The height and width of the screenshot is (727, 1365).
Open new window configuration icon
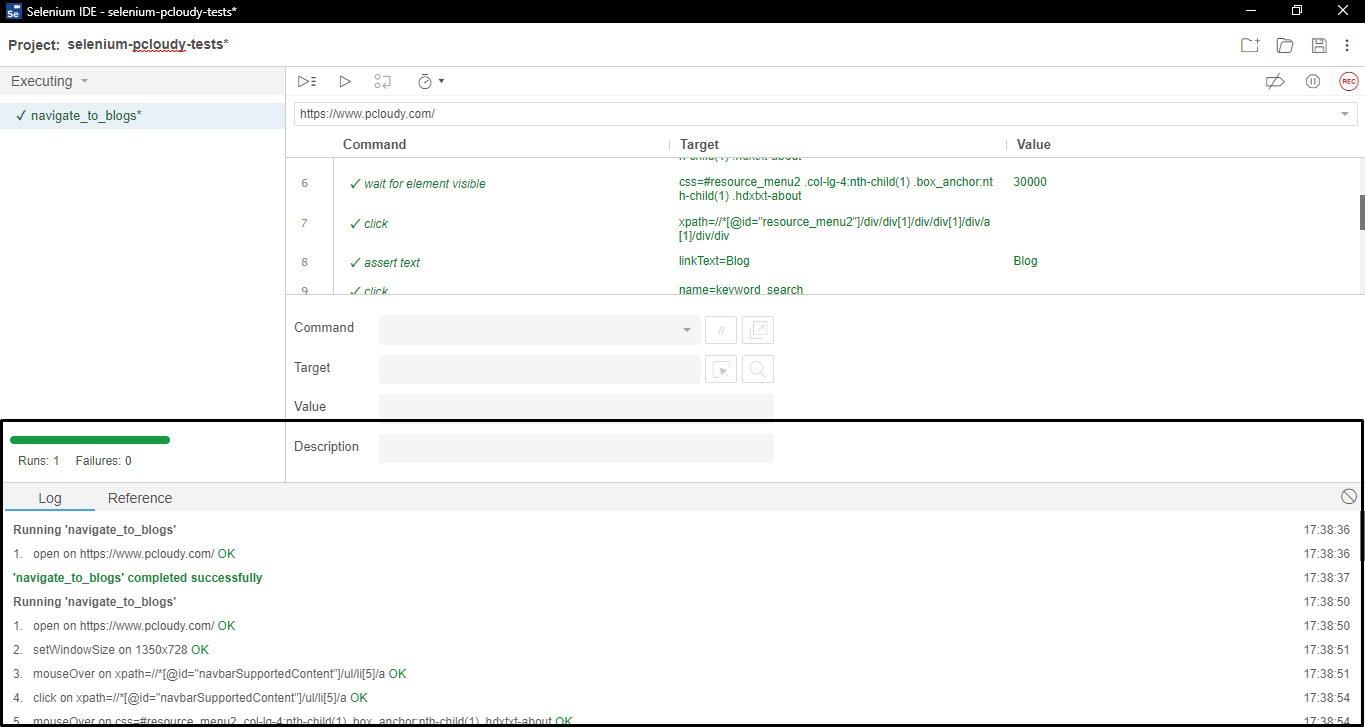coord(758,329)
